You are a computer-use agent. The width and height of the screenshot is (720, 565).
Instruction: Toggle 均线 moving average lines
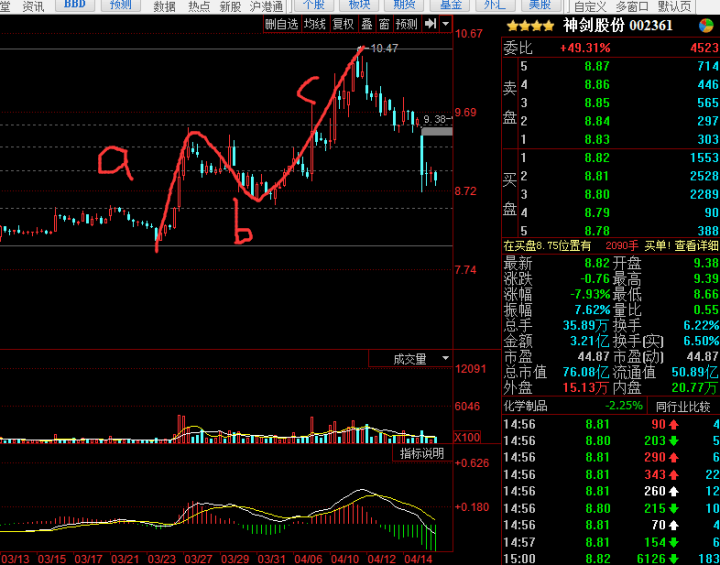(x=315, y=24)
